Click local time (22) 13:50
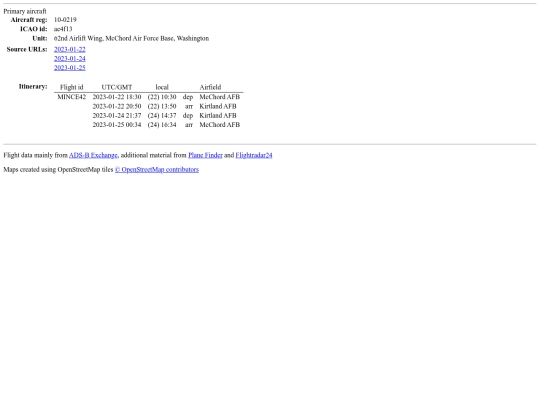The width and height of the screenshot is (540, 405). 162,106
